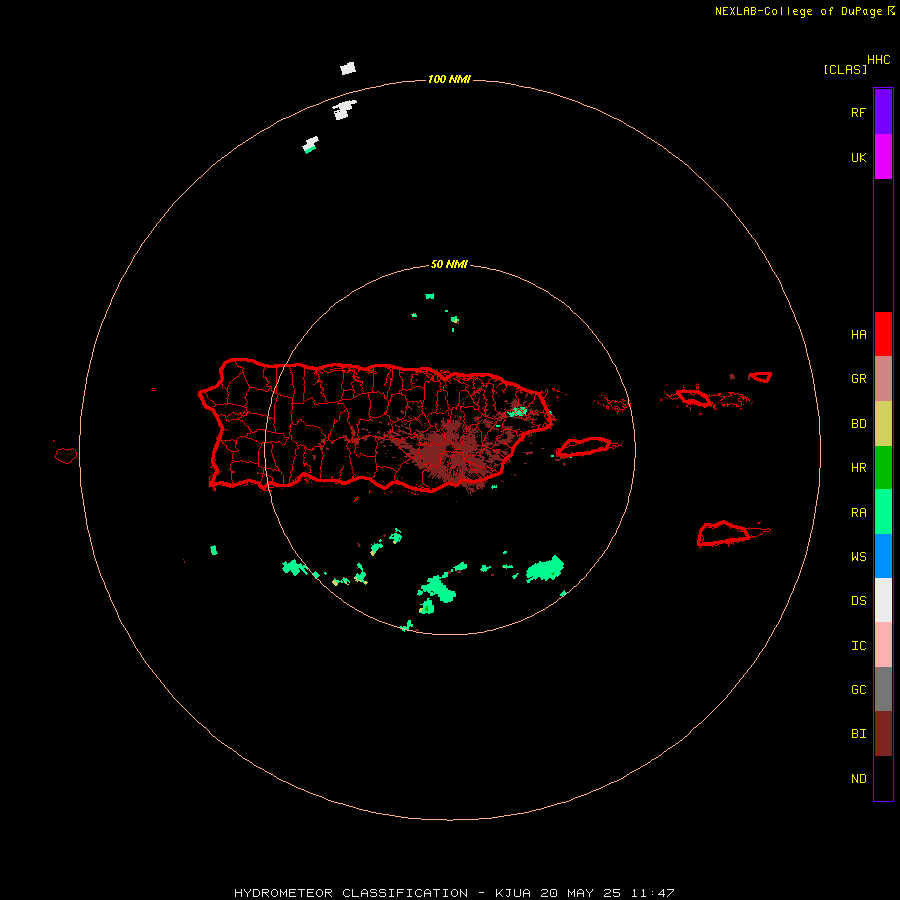The width and height of the screenshot is (900, 900).
Task: Click the 50 NMI range ring label
Action: click(449, 264)
